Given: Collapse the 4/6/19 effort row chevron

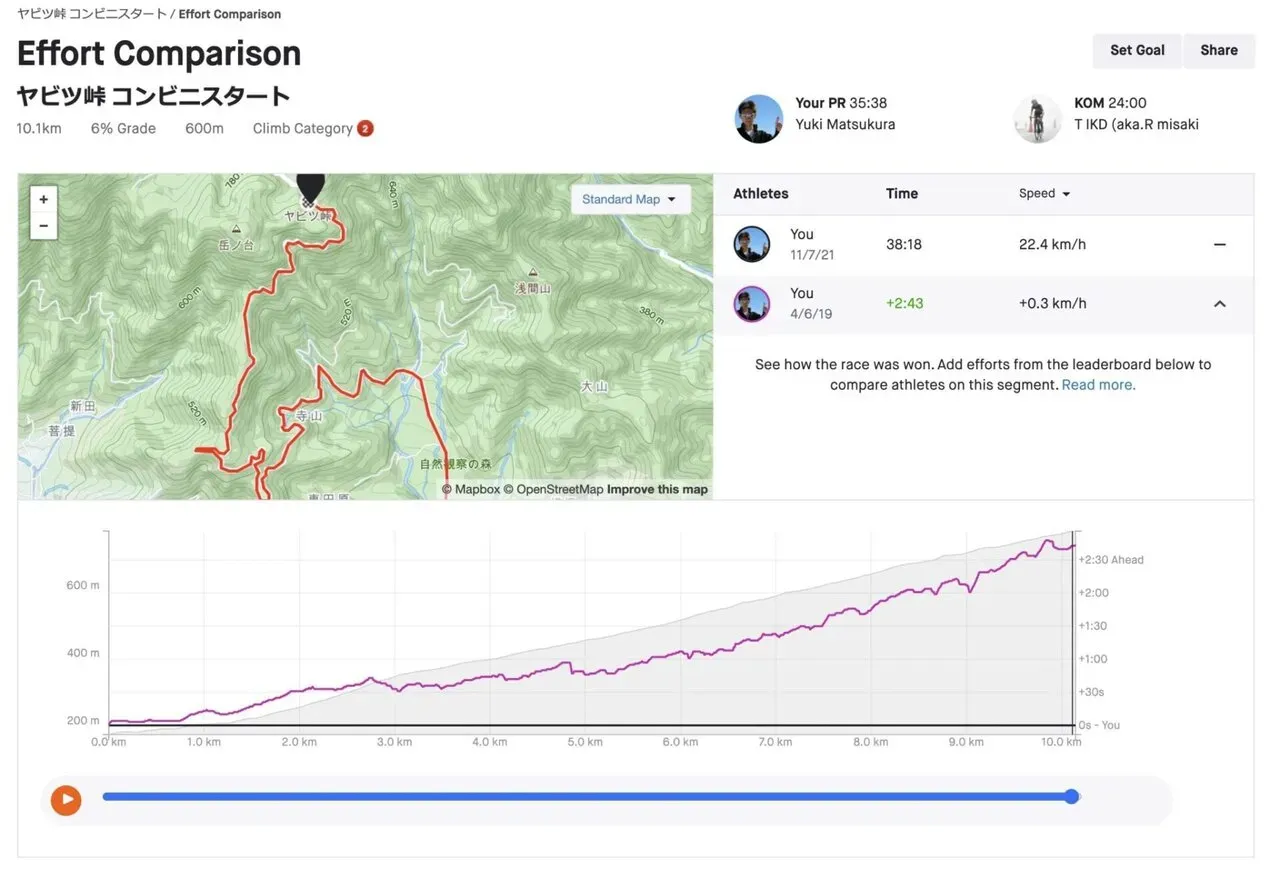Looking at the screenshot, I should [x=1219, y=304].
